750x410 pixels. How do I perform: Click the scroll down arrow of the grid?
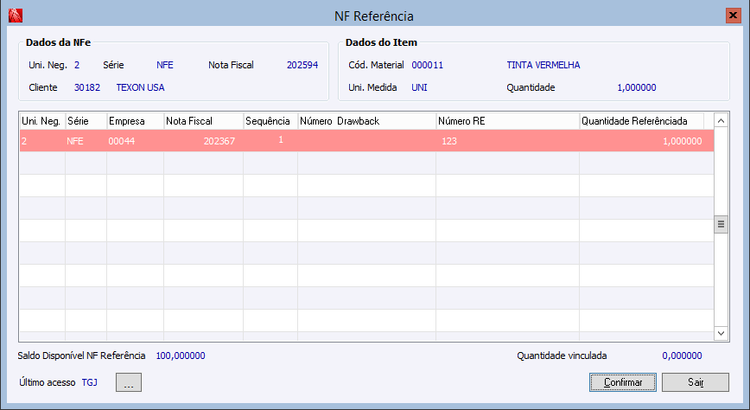(x=721, y=333)
